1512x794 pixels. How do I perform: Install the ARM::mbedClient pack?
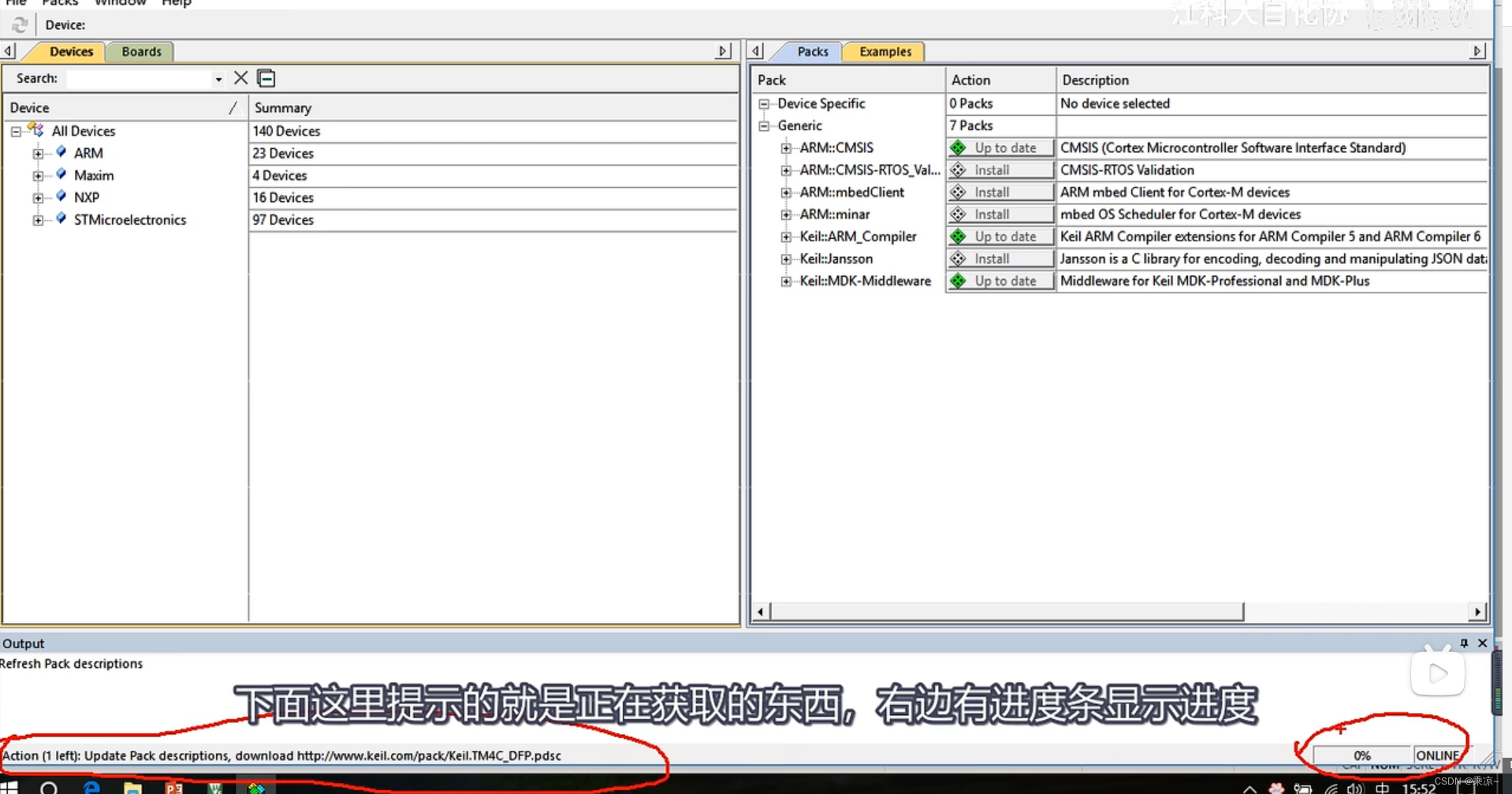pos(1000,192)
